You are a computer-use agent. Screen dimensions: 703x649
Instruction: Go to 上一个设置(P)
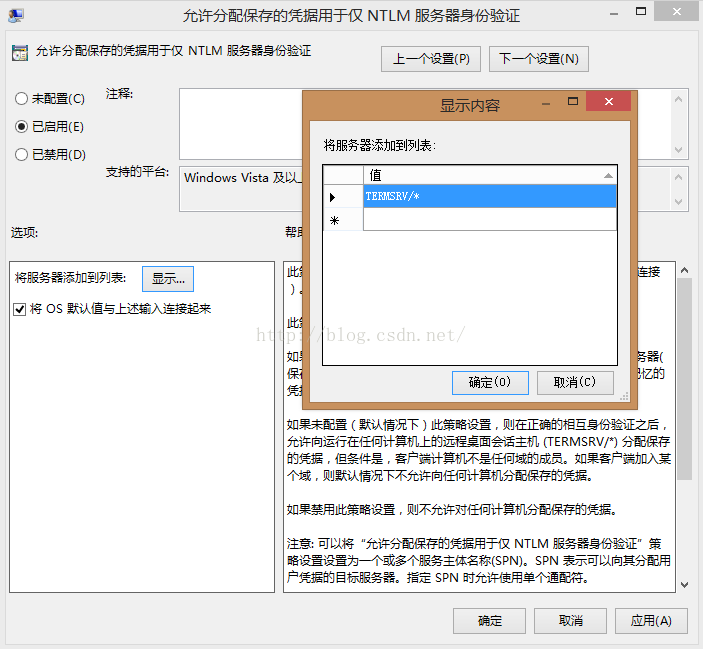point(431,59)
